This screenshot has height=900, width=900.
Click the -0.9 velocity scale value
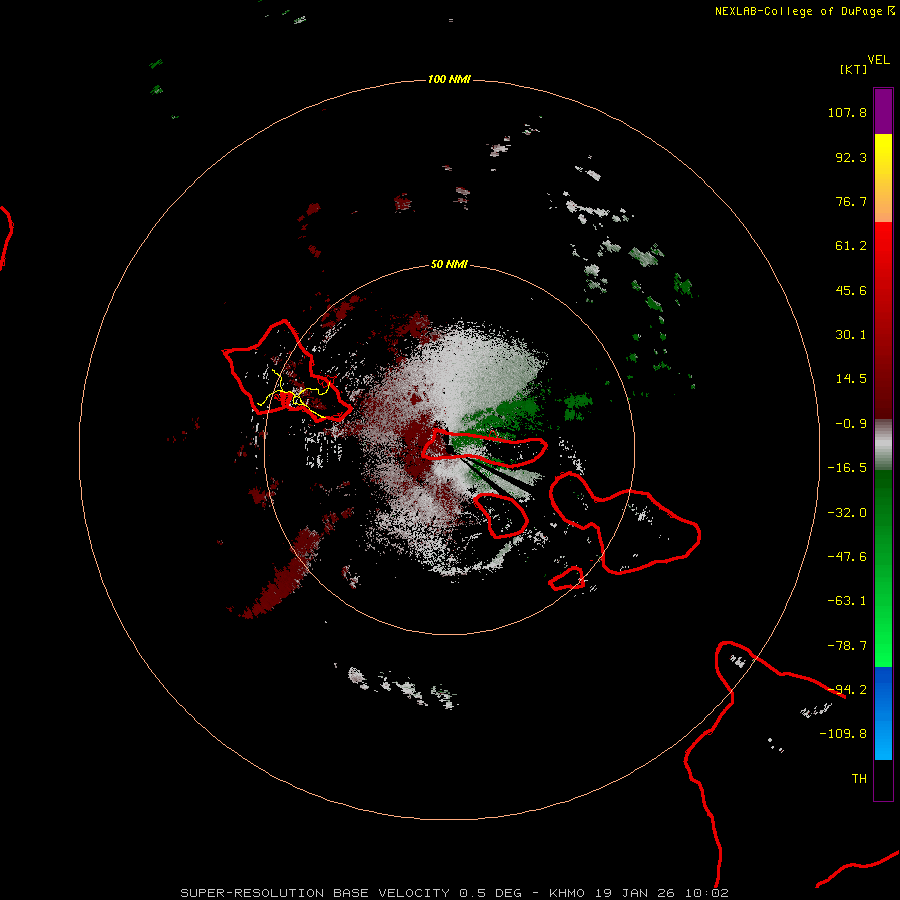coord(851,424)
